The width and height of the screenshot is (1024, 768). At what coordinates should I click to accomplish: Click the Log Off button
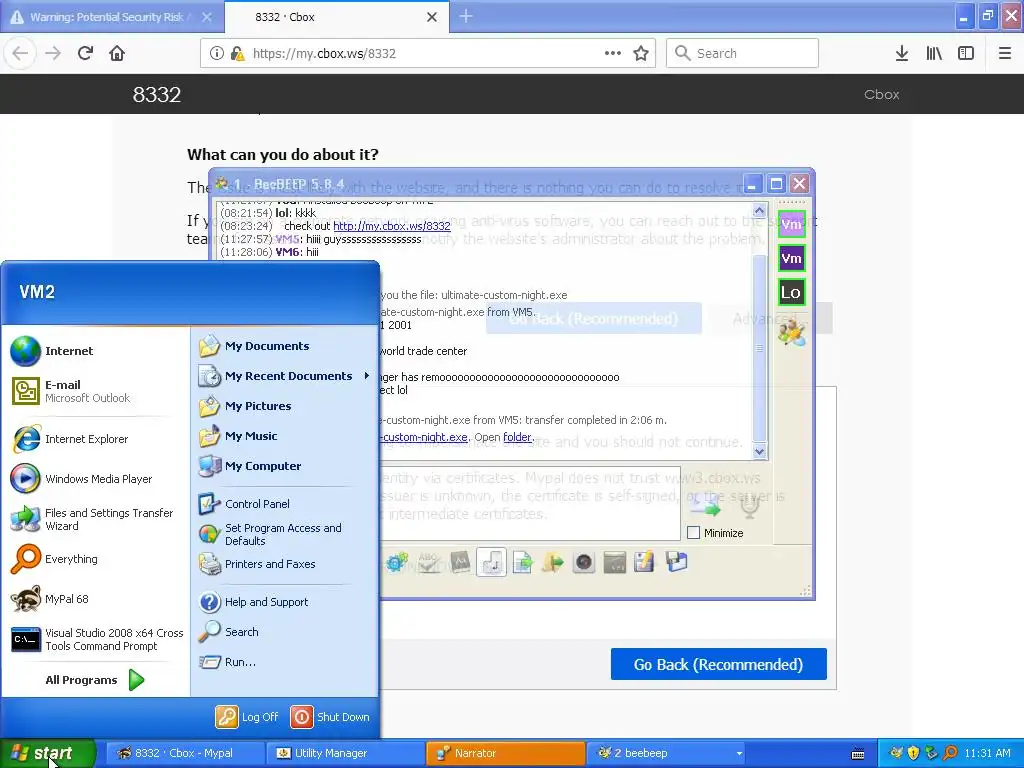click(248, 716)
